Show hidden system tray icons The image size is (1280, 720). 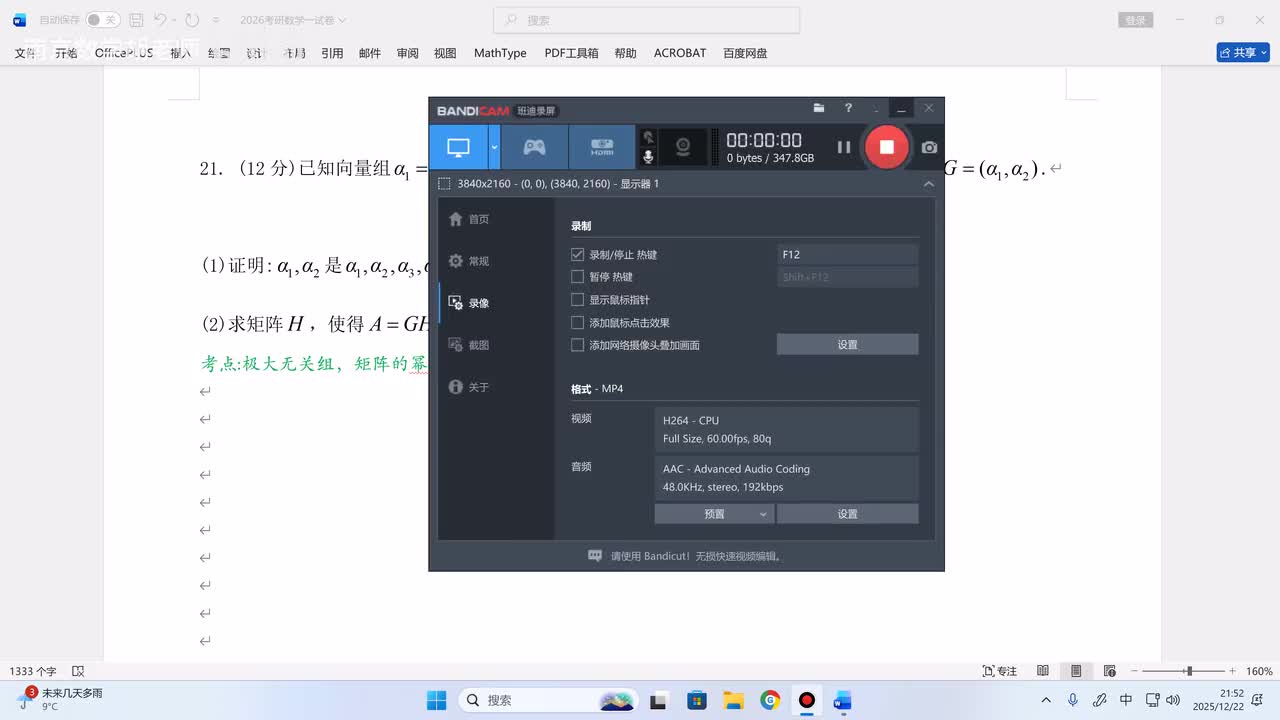click(x=1046, y=700)
